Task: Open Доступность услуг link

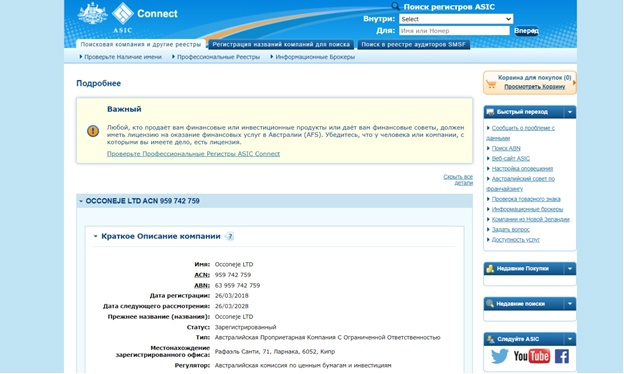Action: (516, 240)
